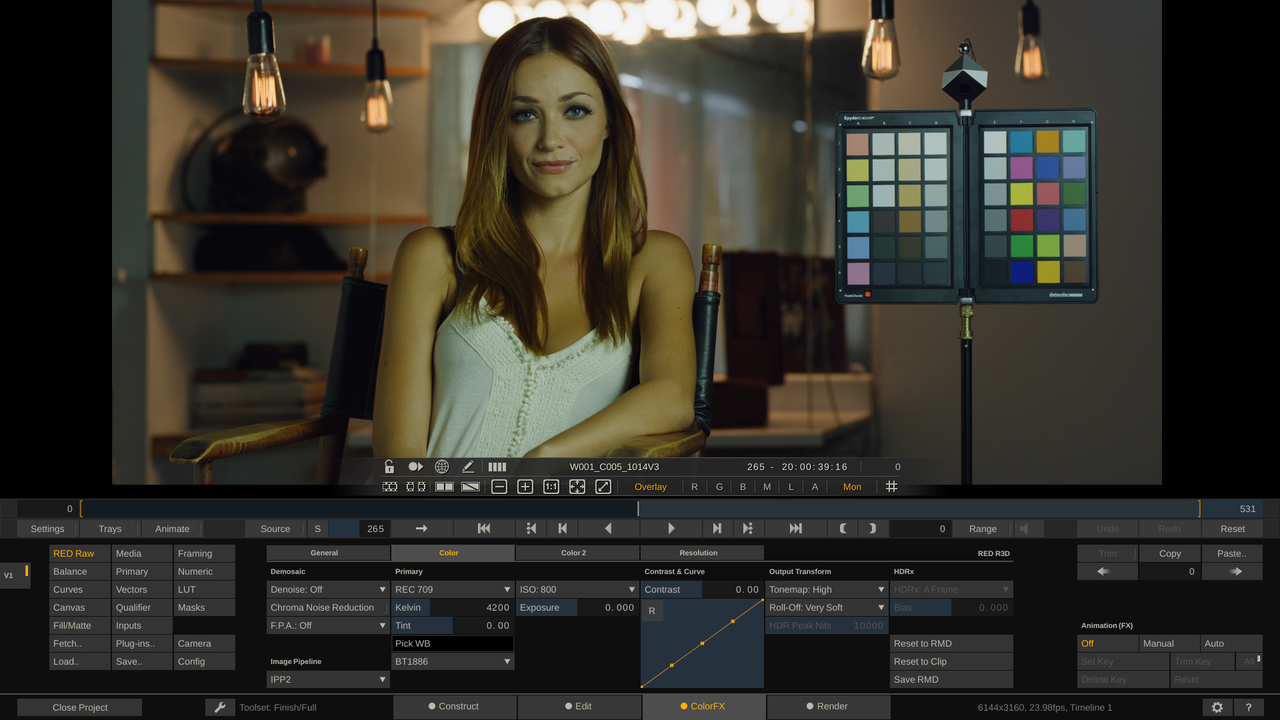1280x720 pixels.
Task: Jump to the last frame
Action: 795,529
